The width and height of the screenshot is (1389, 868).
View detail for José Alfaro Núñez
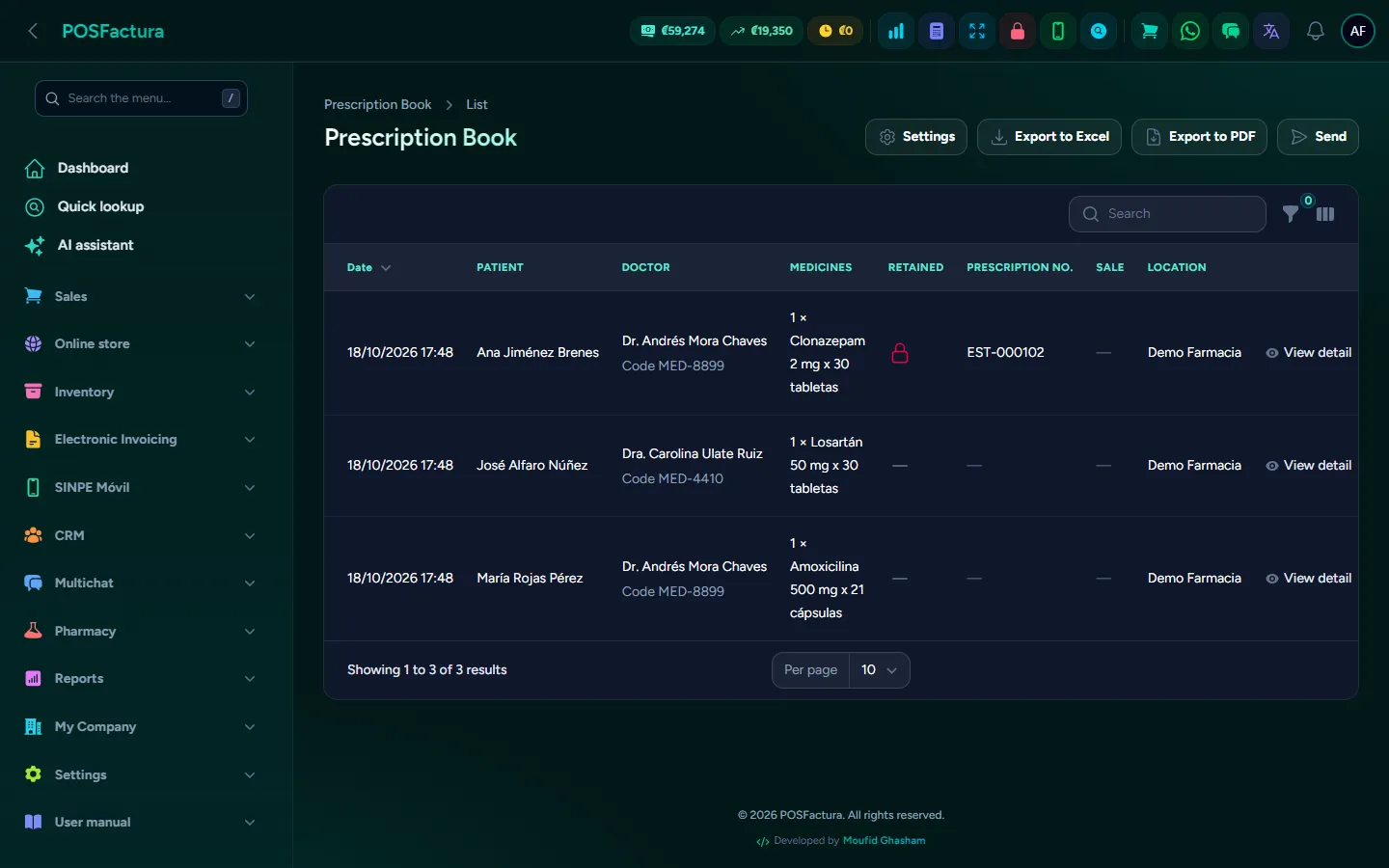coord(1309,466)
